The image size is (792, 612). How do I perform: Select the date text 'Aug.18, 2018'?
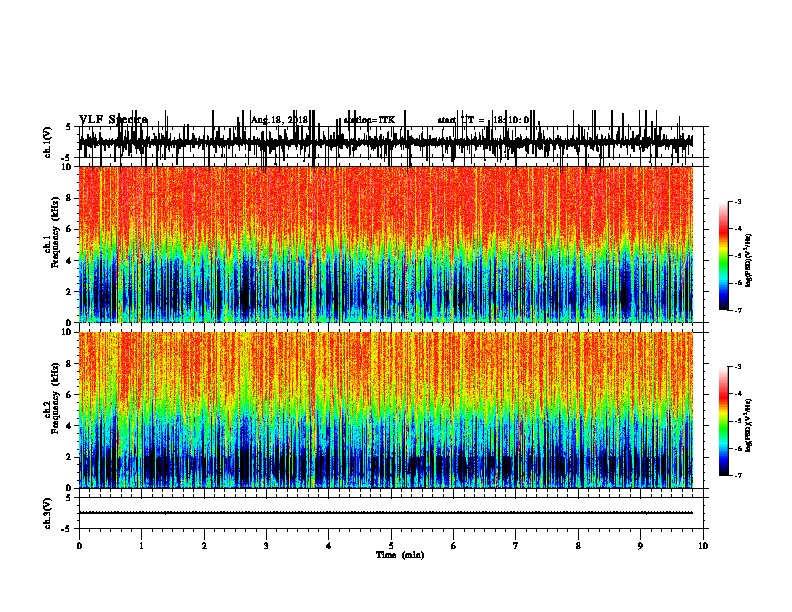(x=279, y=120)
